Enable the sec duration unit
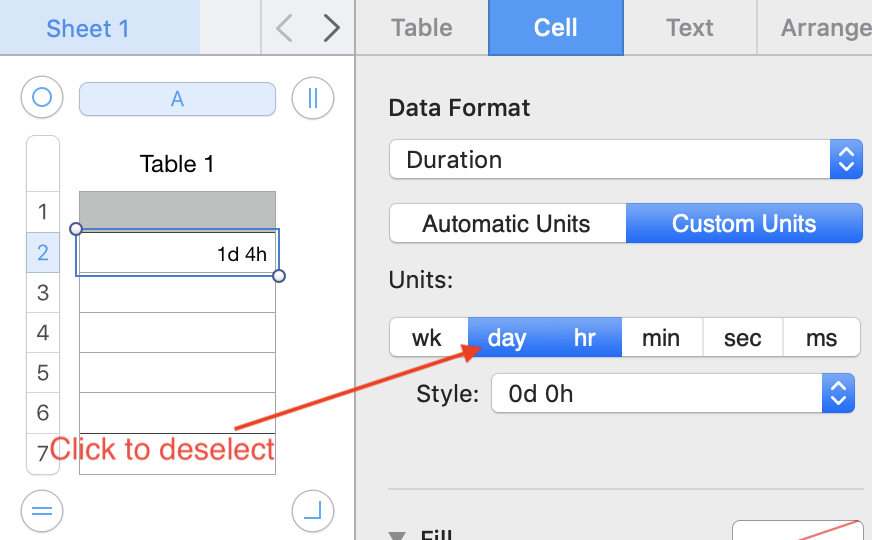Viewport: 872px width, 540px height. 742,338
